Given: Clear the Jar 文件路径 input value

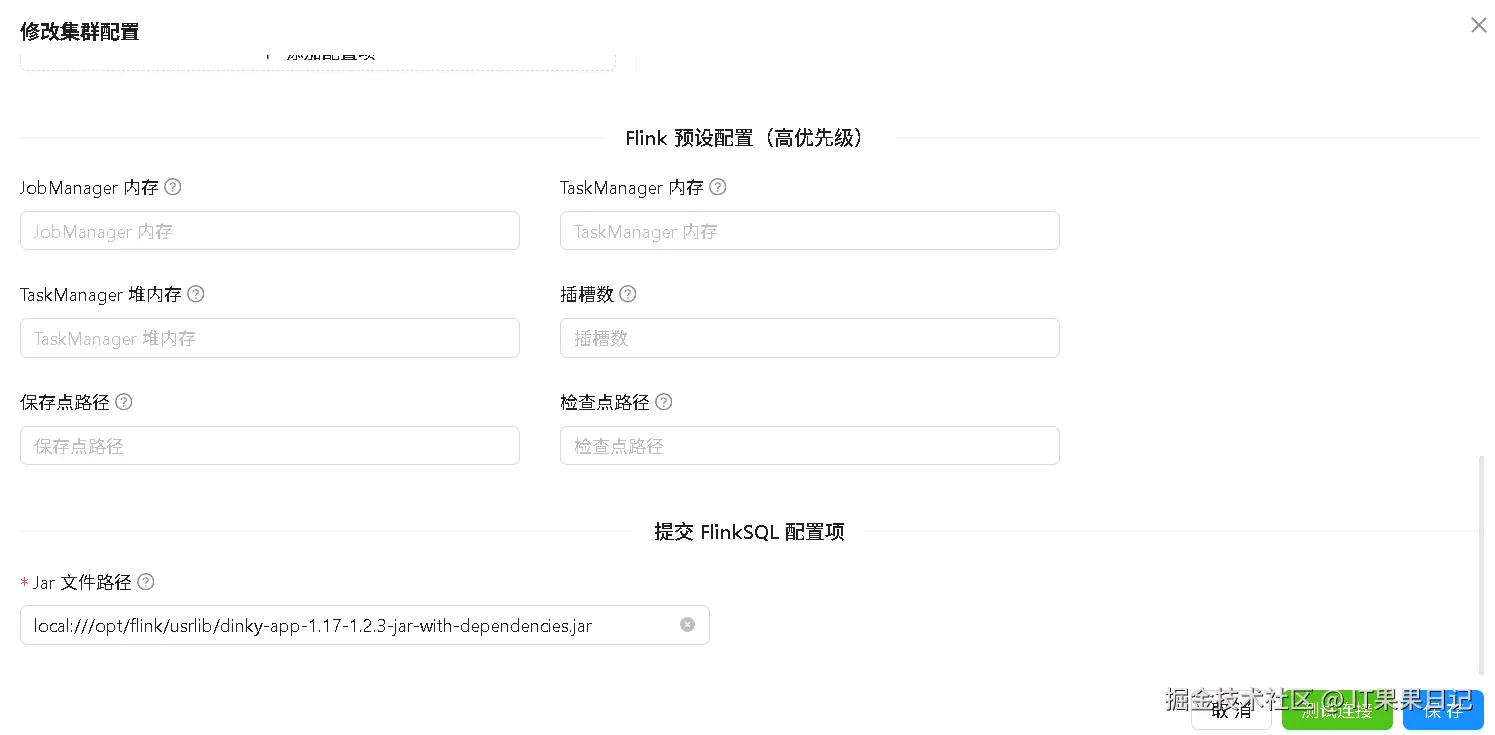Looking at the screenshot, I should [x=687, y=625].
